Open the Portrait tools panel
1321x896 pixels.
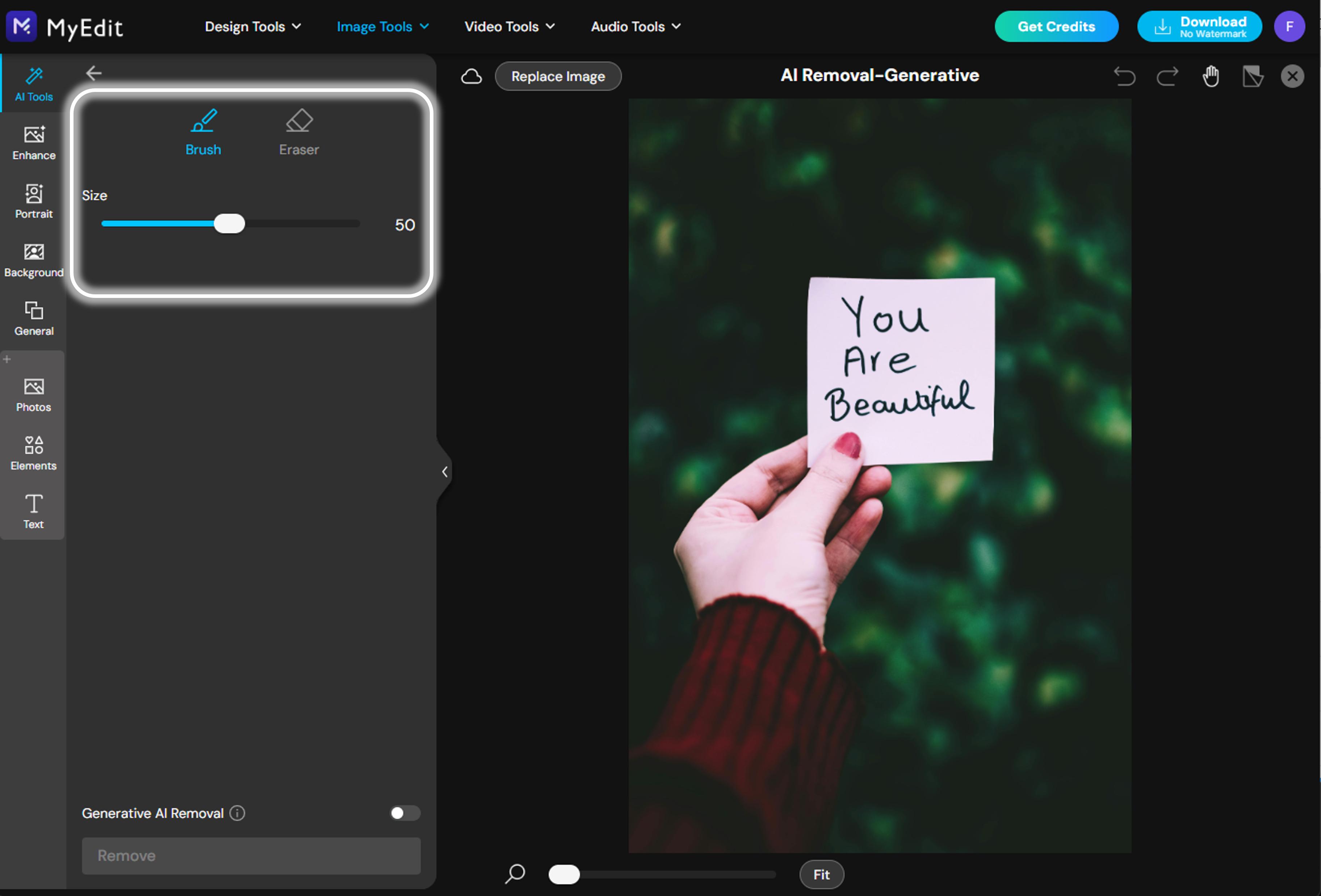pyautogui.click(x=33, y=201)
